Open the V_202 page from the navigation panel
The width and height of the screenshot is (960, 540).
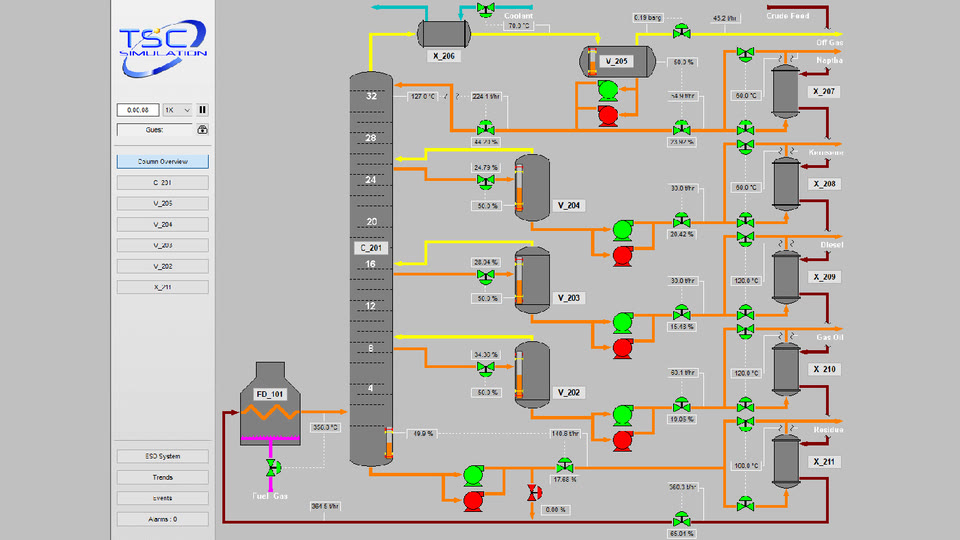click(163, 266)
